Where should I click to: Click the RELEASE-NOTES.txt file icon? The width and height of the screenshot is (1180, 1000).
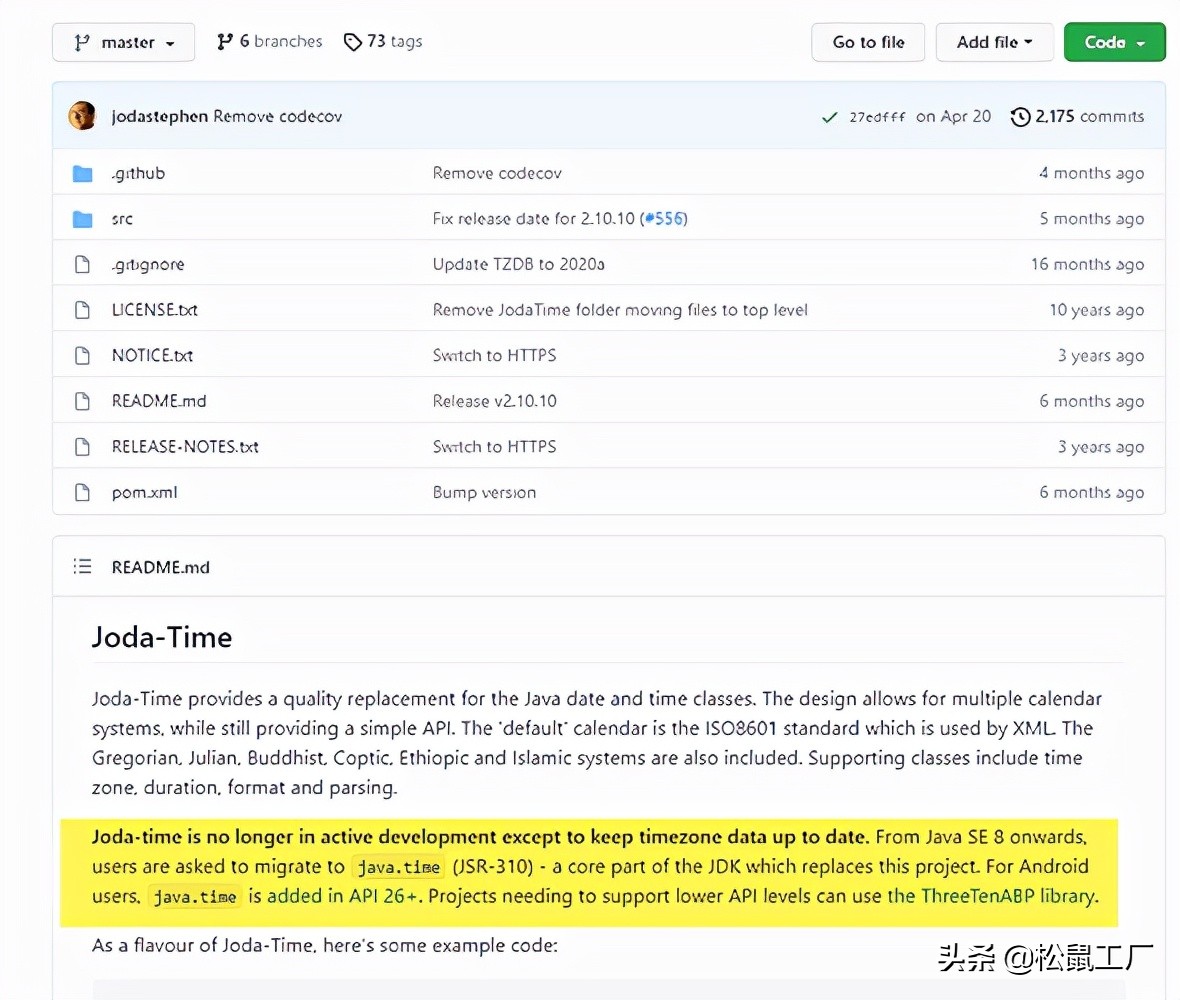[83, 447]
